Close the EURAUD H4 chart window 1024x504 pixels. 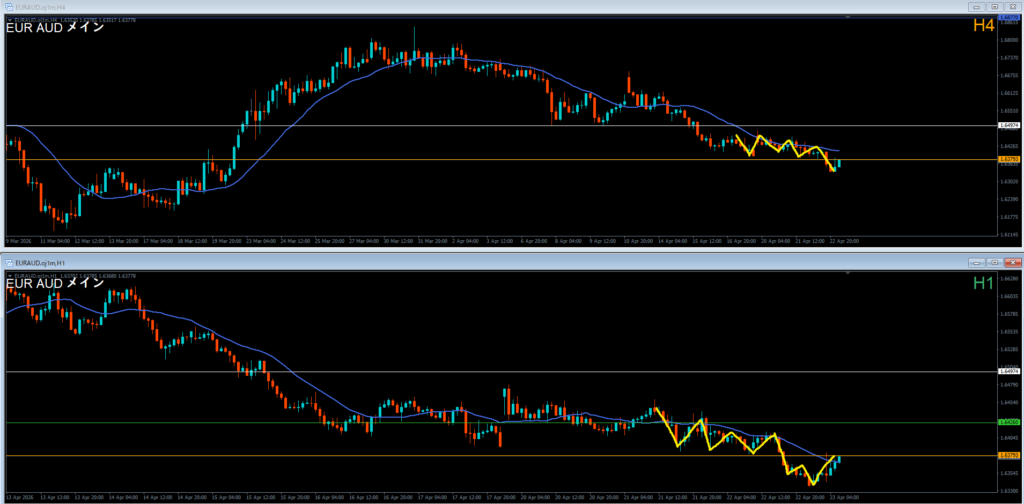1011,6
